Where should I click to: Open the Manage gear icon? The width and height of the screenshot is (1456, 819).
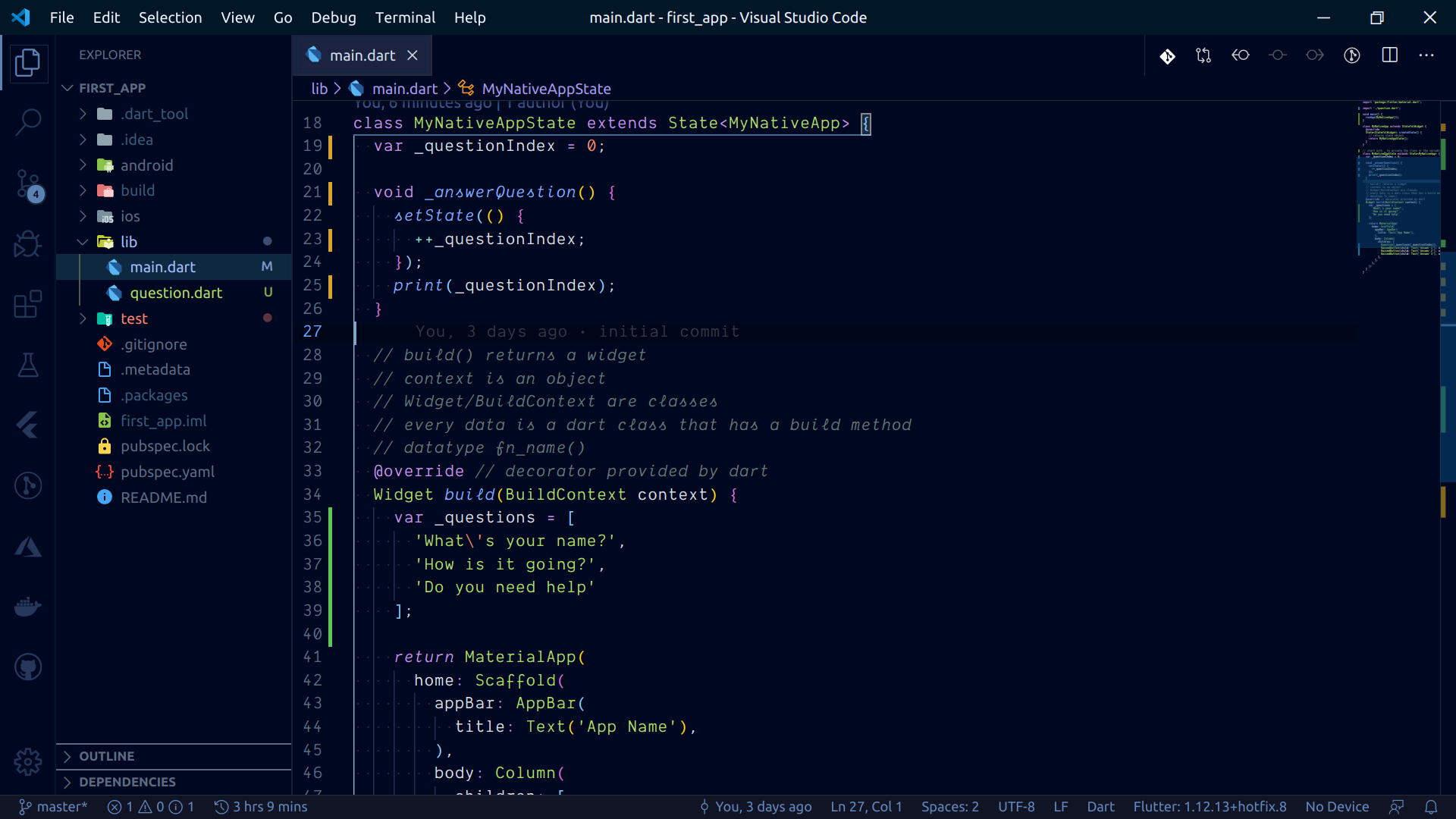tap(28, 761)
